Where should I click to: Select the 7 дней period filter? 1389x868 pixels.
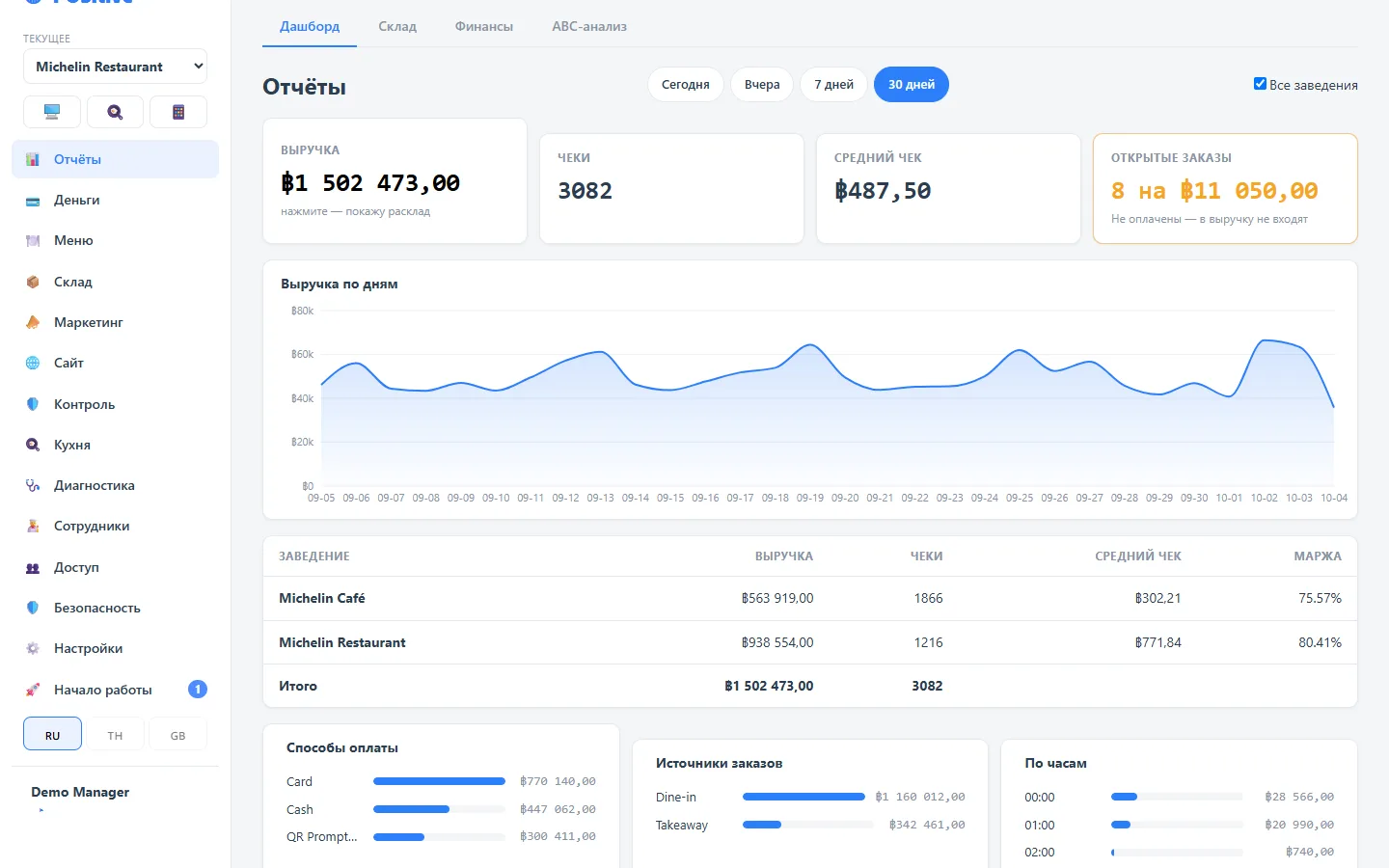tap(833, 85)
